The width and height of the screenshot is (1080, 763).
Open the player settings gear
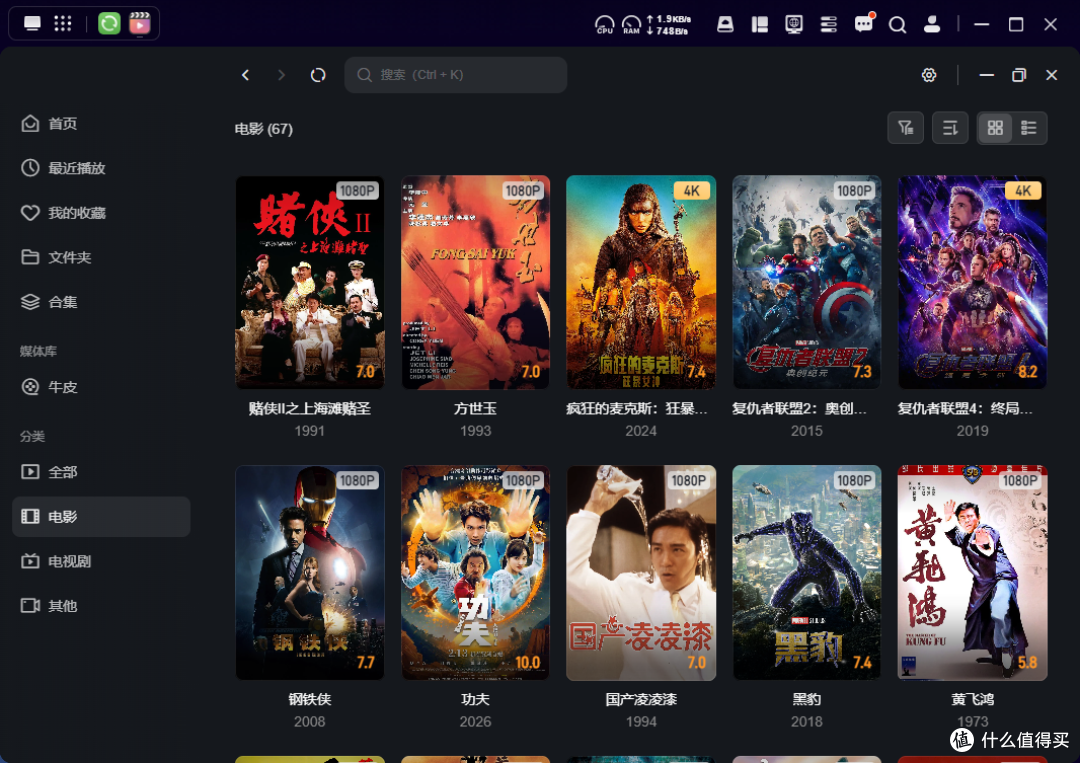point(928,75)
